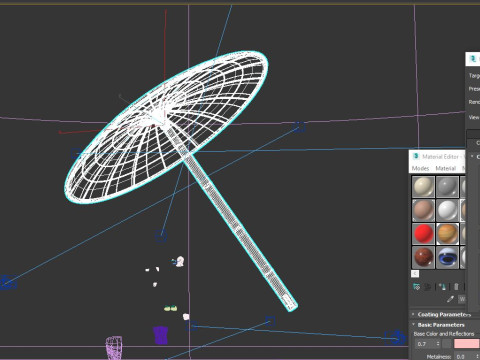The width and height of the screenshot is (480, 360).
Task: Click the base color weight spinner arrows
Action: click(438, 344)
